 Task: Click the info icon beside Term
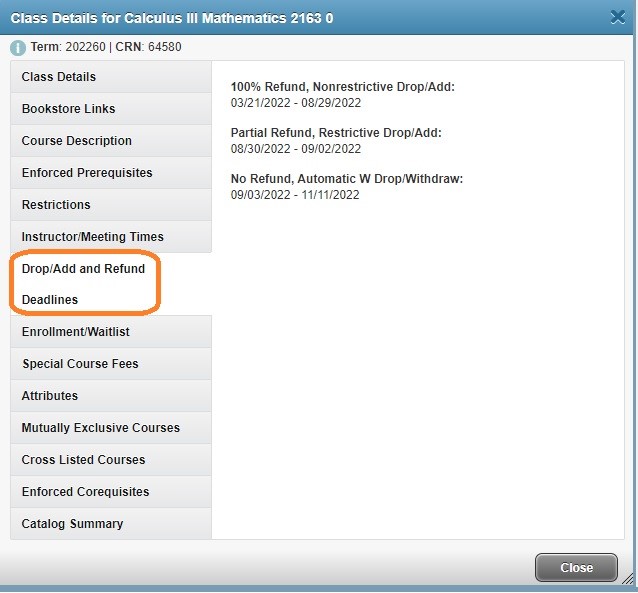pyautogui.click(x=17, y=47)
